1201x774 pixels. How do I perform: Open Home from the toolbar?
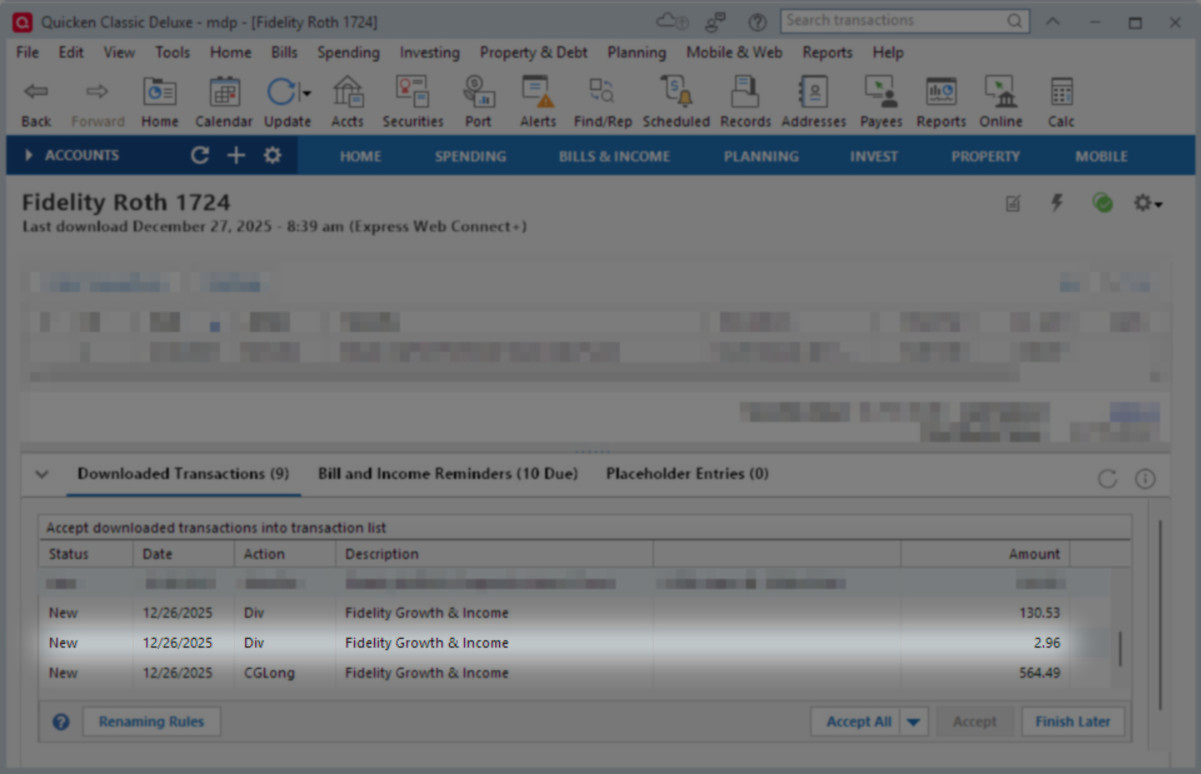coord(159,102)
